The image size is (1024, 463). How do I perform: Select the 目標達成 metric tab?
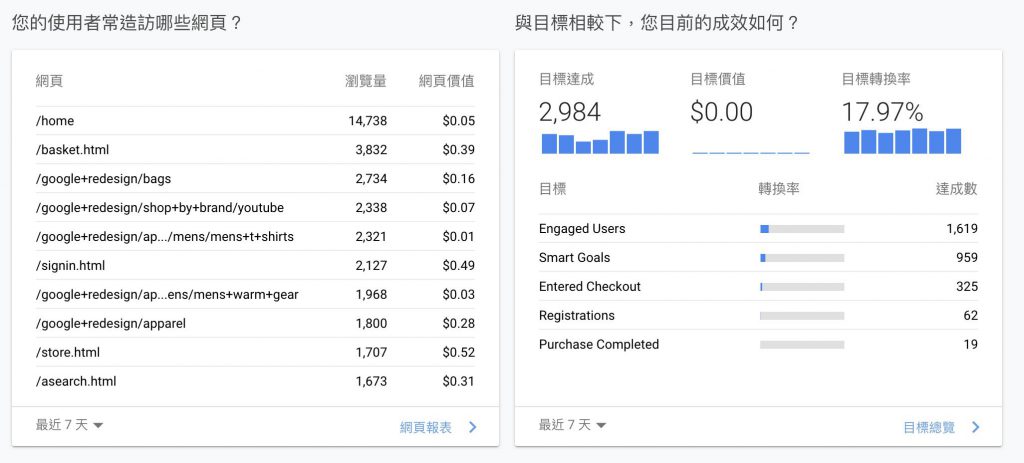coord(566,79)
